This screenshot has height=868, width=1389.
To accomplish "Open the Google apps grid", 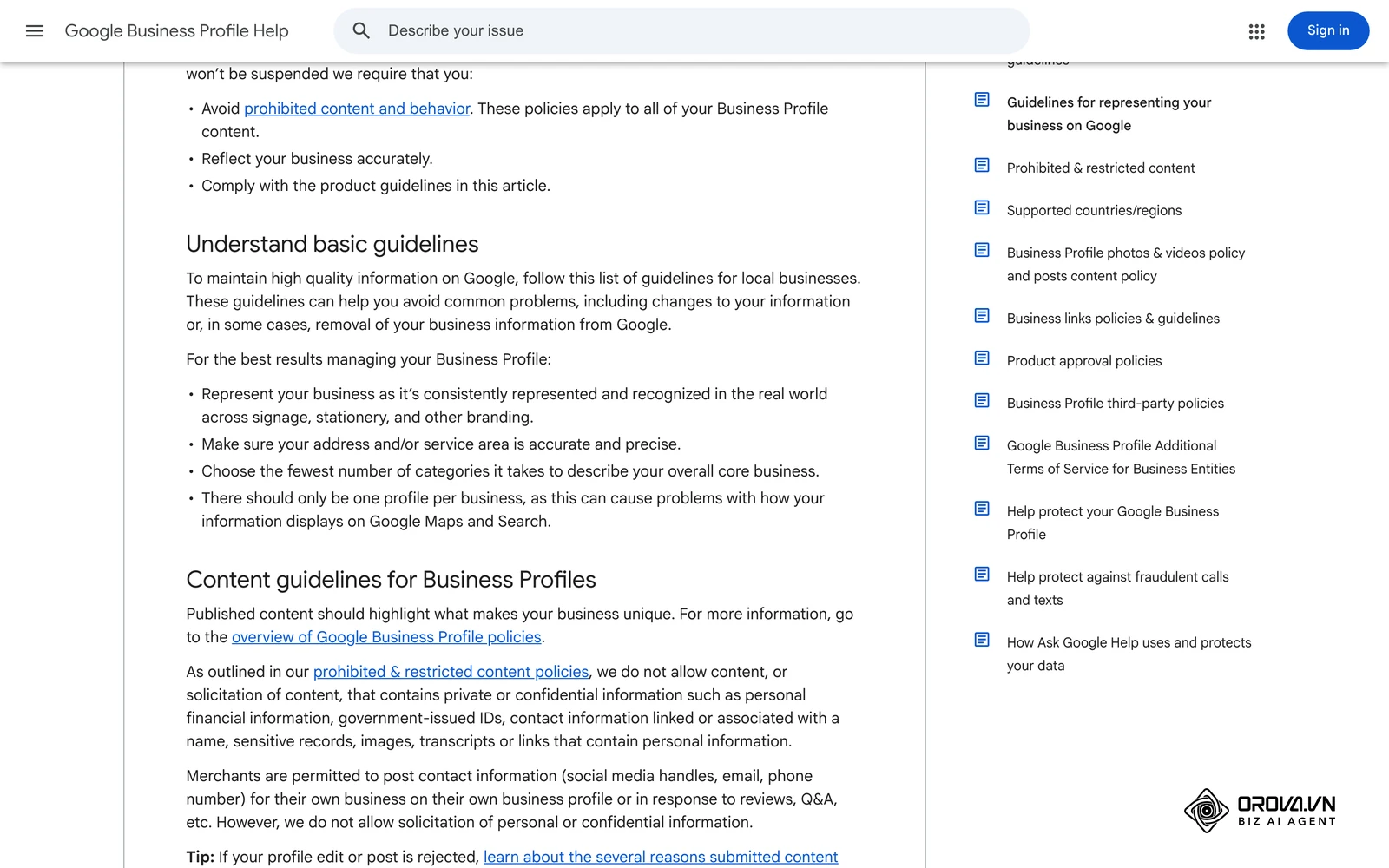I will coord(1256,31).
